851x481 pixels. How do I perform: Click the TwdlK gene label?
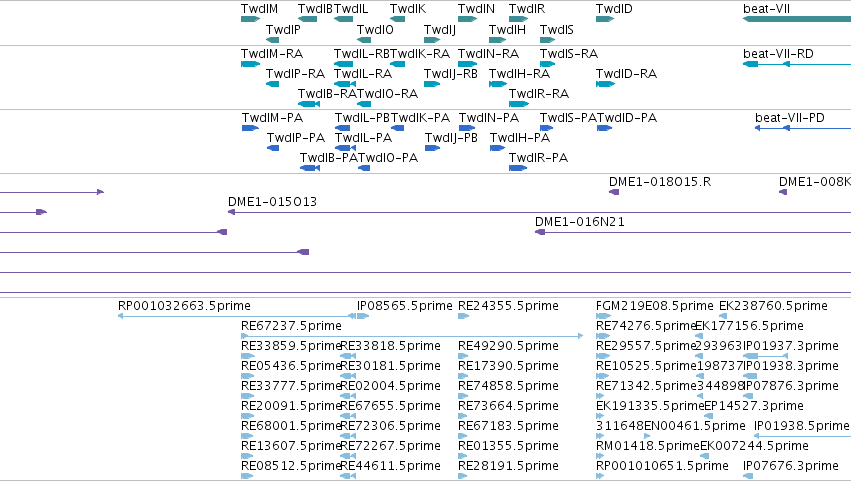(x=408, y=9)
